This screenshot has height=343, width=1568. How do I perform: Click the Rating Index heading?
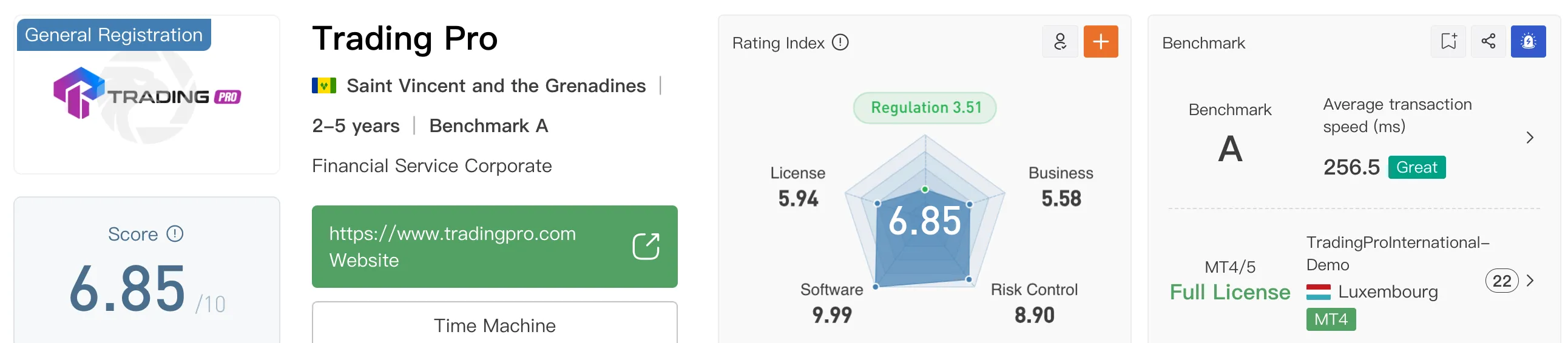coord(778,42)
